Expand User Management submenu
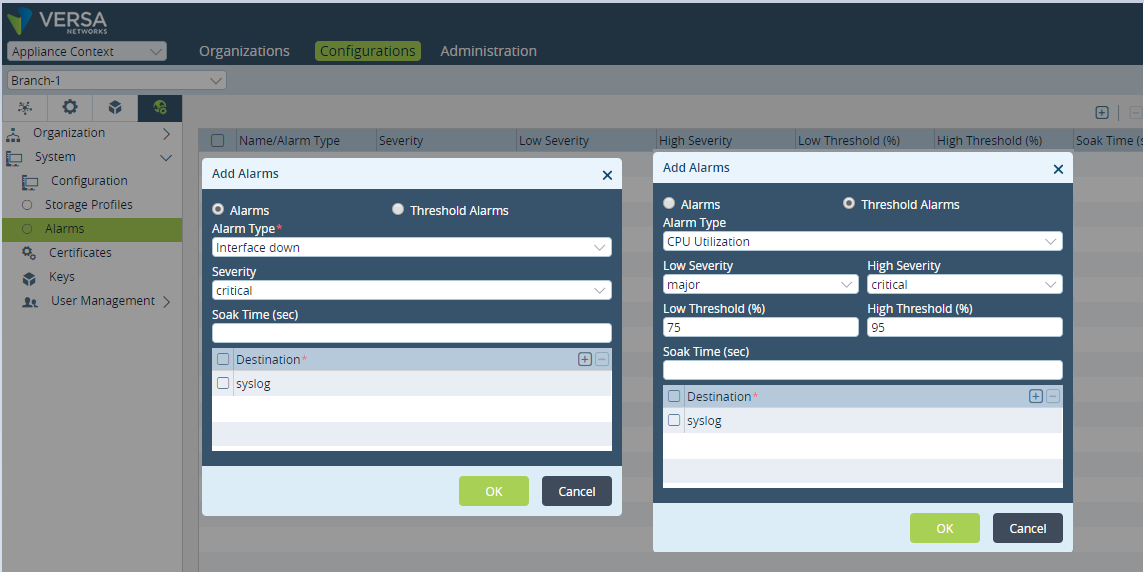The height and width of the screenshot is (572, 1144). click(x=166, y=301)
